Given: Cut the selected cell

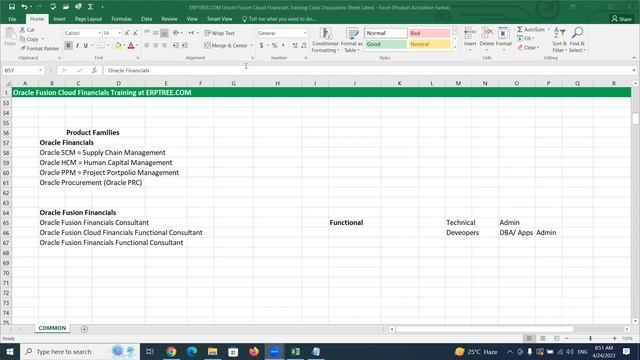Looking at the screenshot, I should point(27,30).
